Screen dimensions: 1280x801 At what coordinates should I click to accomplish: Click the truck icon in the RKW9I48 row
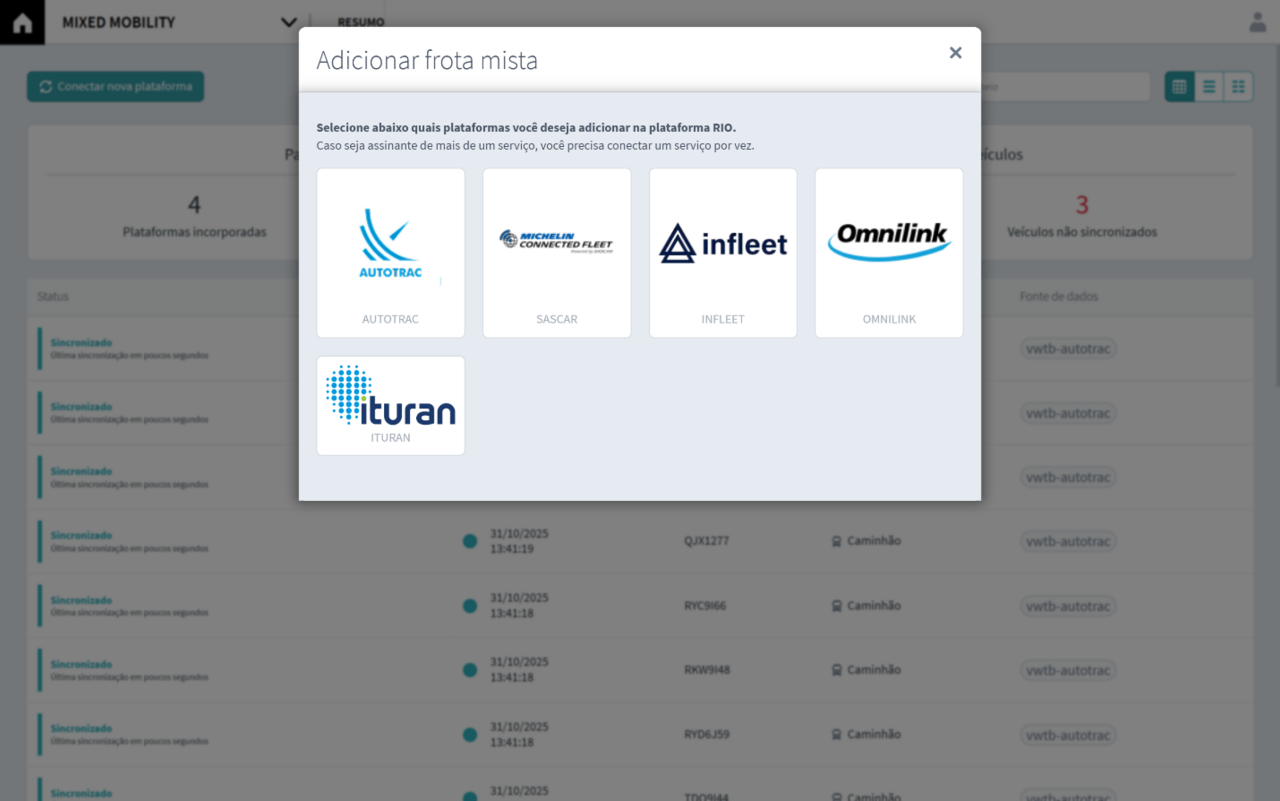836,670
